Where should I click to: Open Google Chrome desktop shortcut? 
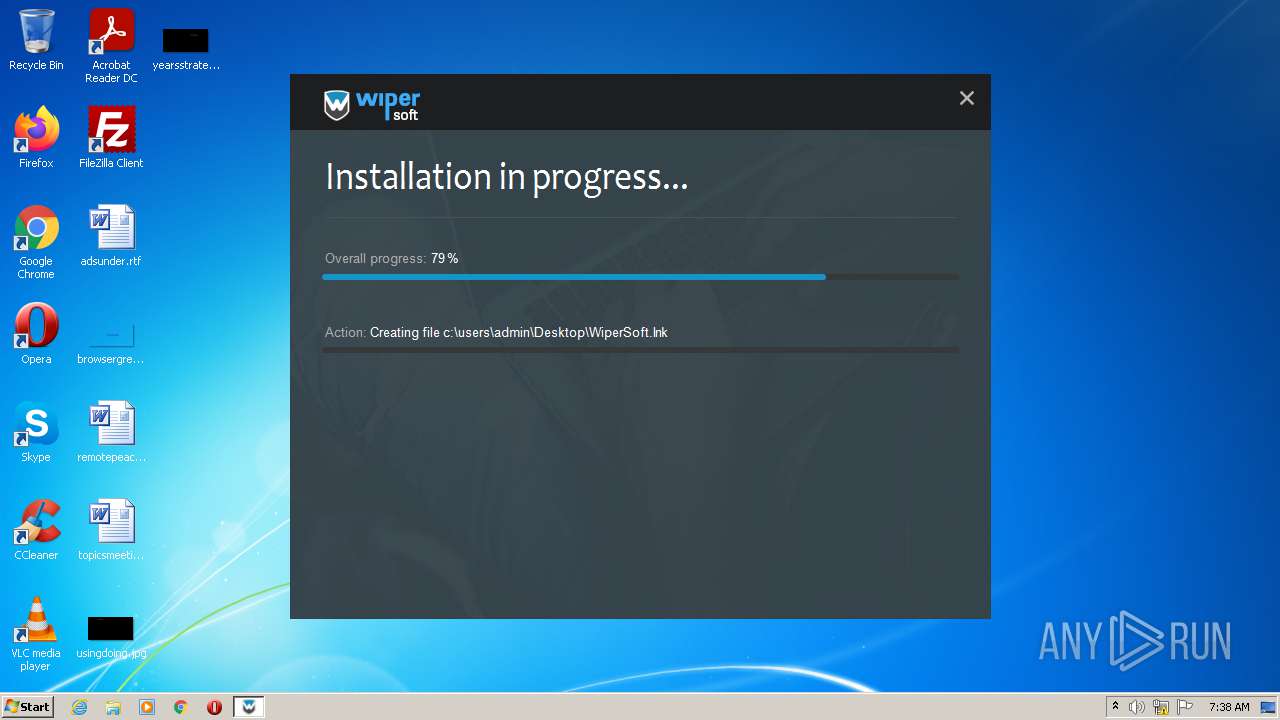point(36,242)
